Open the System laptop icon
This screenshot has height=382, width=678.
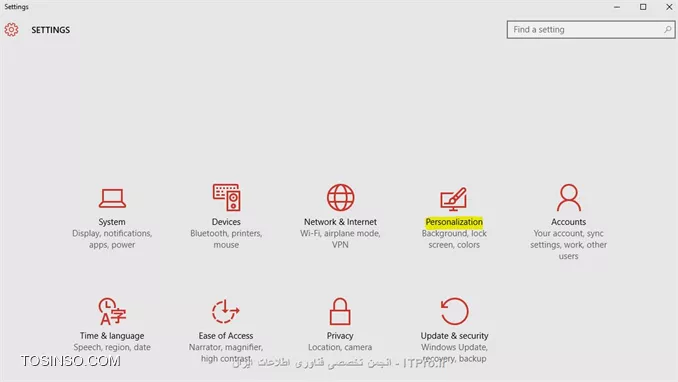112,198
